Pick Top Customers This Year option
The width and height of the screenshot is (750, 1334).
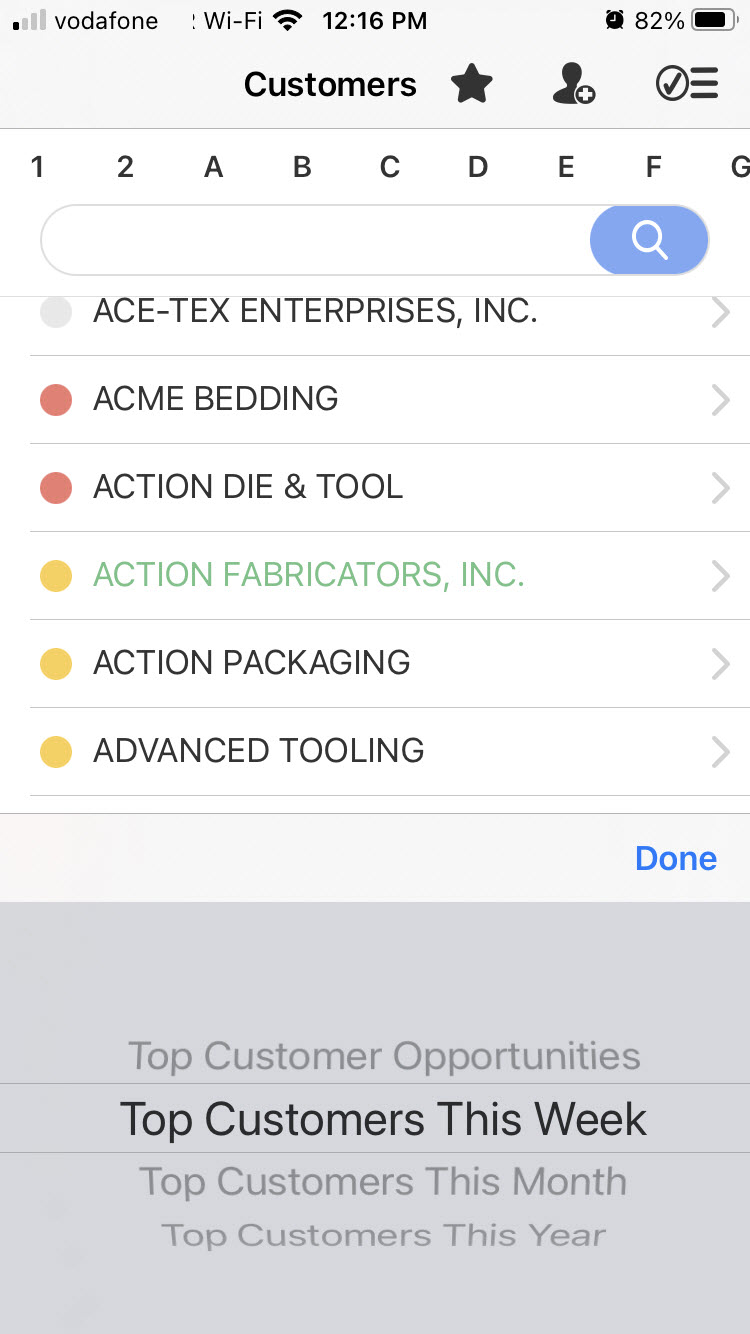coord(384,1235)
